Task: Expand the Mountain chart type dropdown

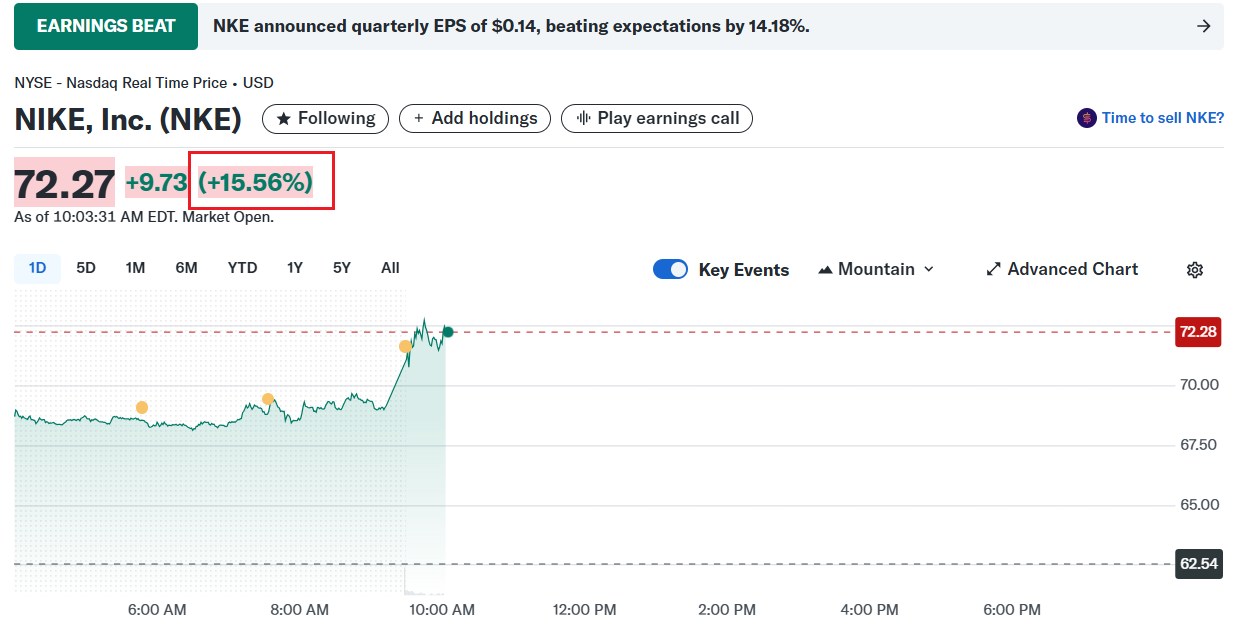Action: (876, 269)
